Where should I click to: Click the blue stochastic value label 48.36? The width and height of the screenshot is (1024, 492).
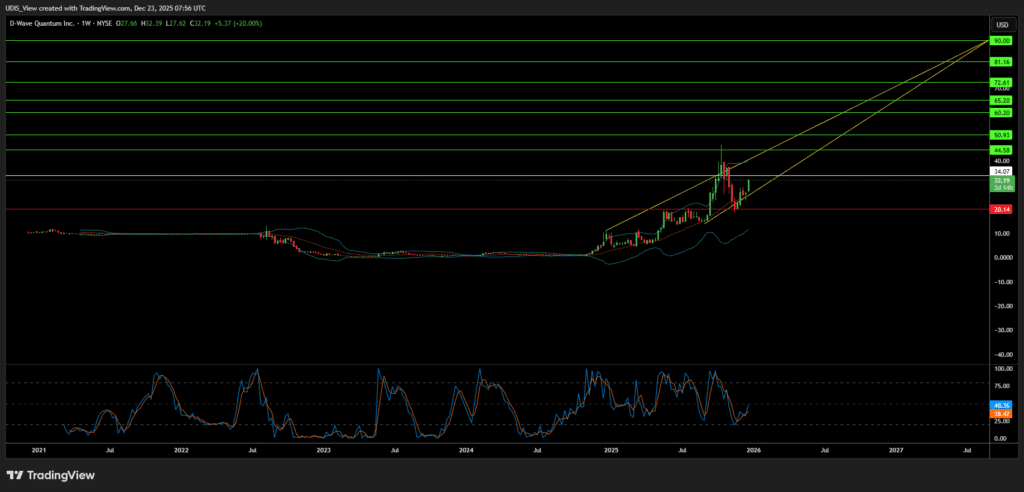pyautogui.click(x=1000, y=405)
